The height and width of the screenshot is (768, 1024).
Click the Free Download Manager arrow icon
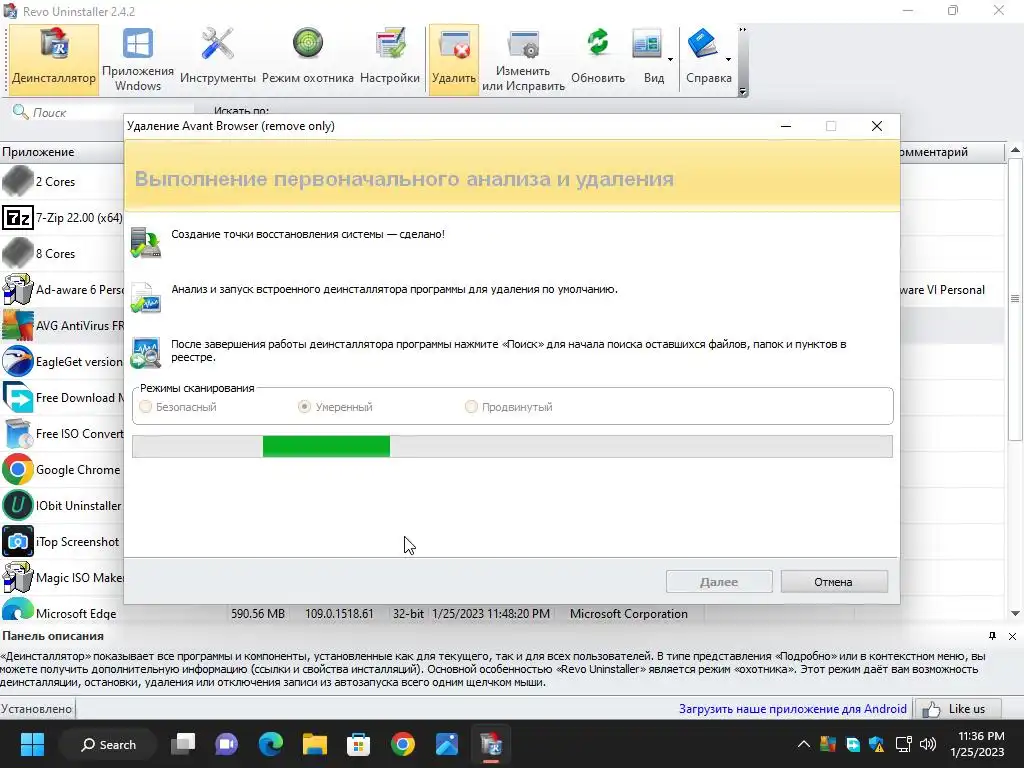point(18,397)
